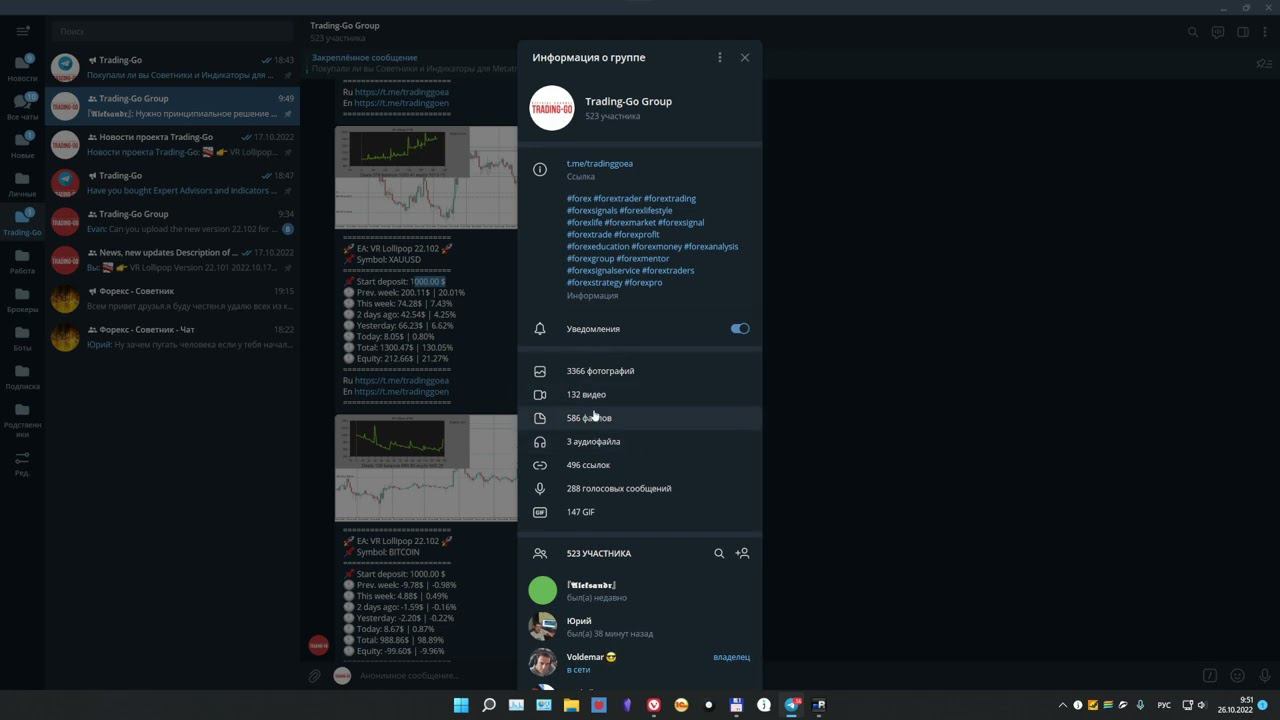
Task: Click the Telegram icon in the taskbar
Action: tap(791, 705)
